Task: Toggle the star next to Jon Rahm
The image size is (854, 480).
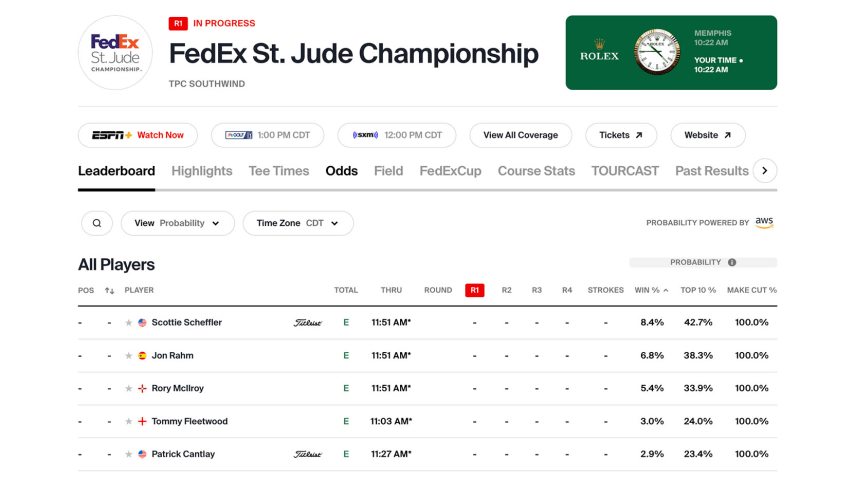Action: [x=129, y=356]
